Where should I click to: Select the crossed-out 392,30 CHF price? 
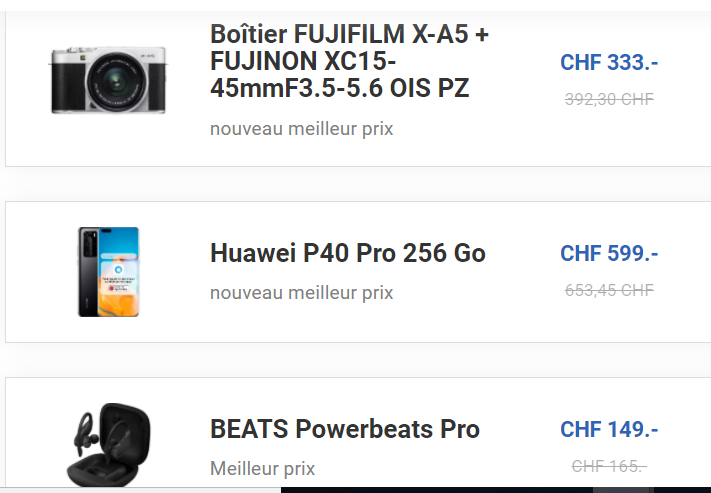tap(609, 99)
